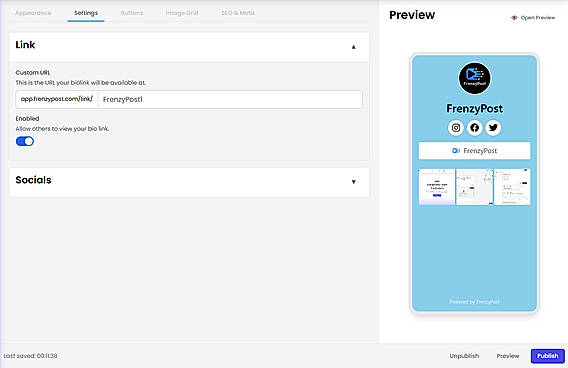Click the Facebook icon in preview
This screenshot has height=368, width=568.
[475, 127]
